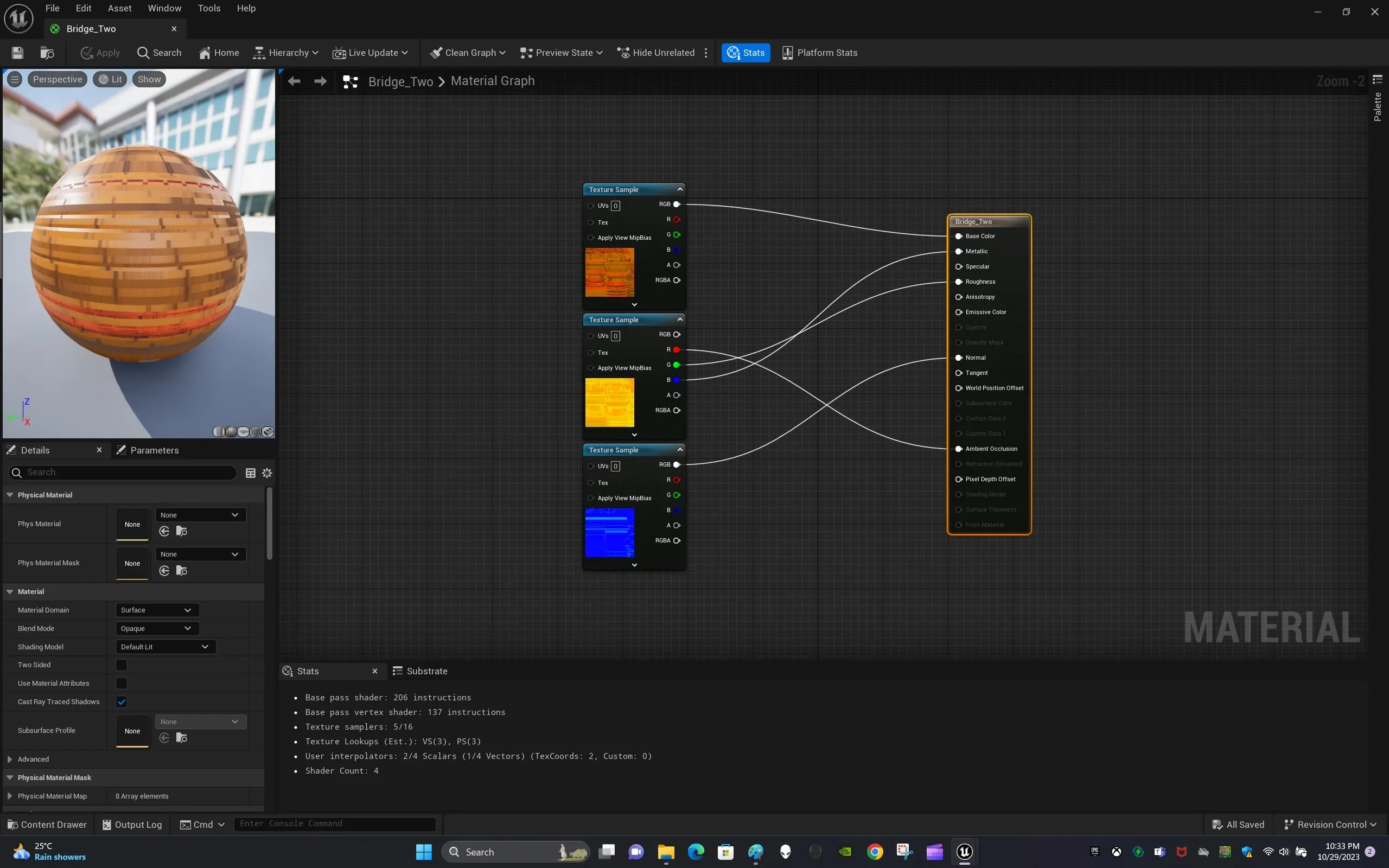This screenshot has width=1389, height=868.
Task: Toggle Two Sided material checkbox
Action: click(122, 665)
